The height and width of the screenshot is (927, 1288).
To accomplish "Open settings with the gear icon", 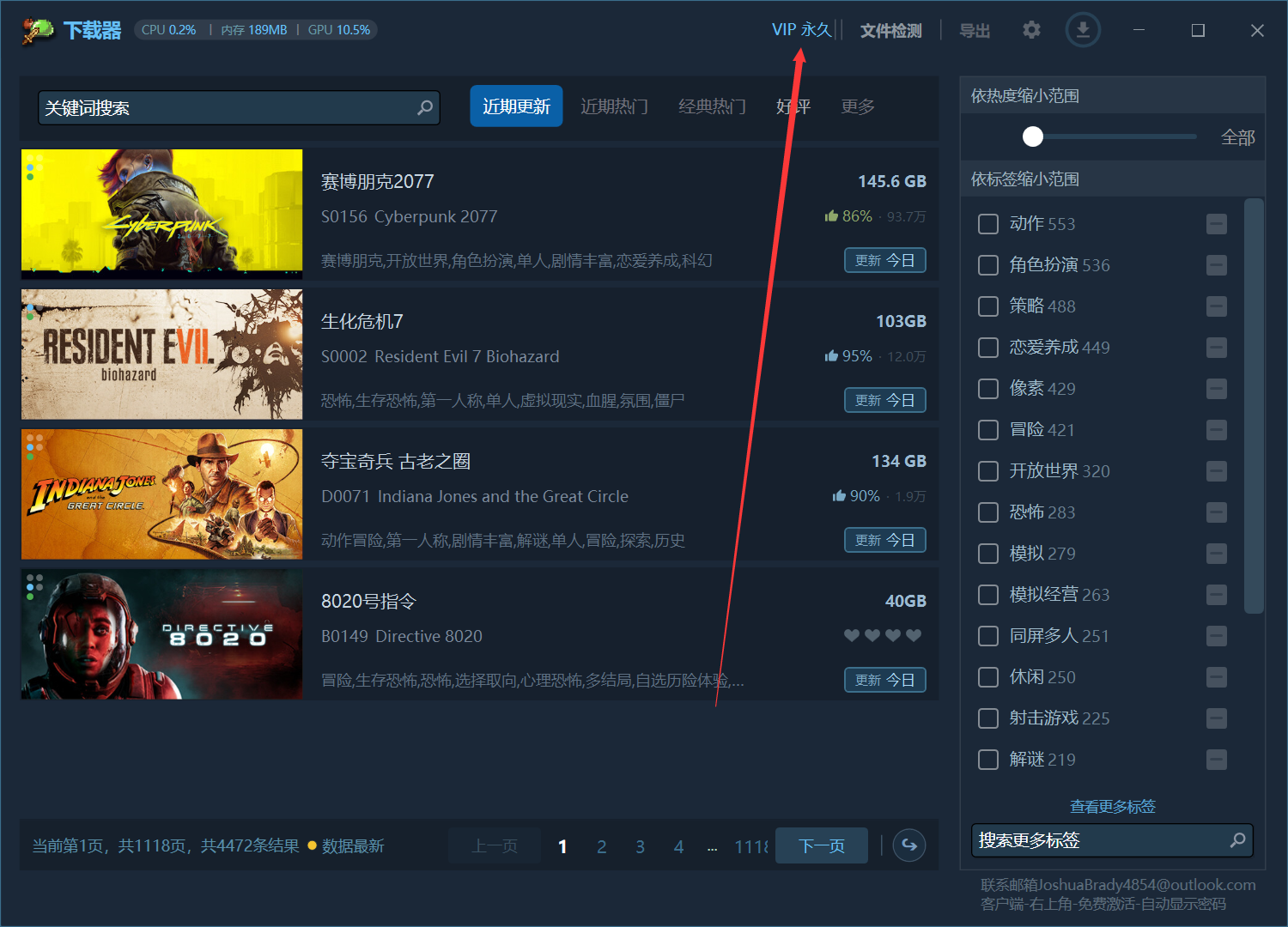I will coord(1031,30).
